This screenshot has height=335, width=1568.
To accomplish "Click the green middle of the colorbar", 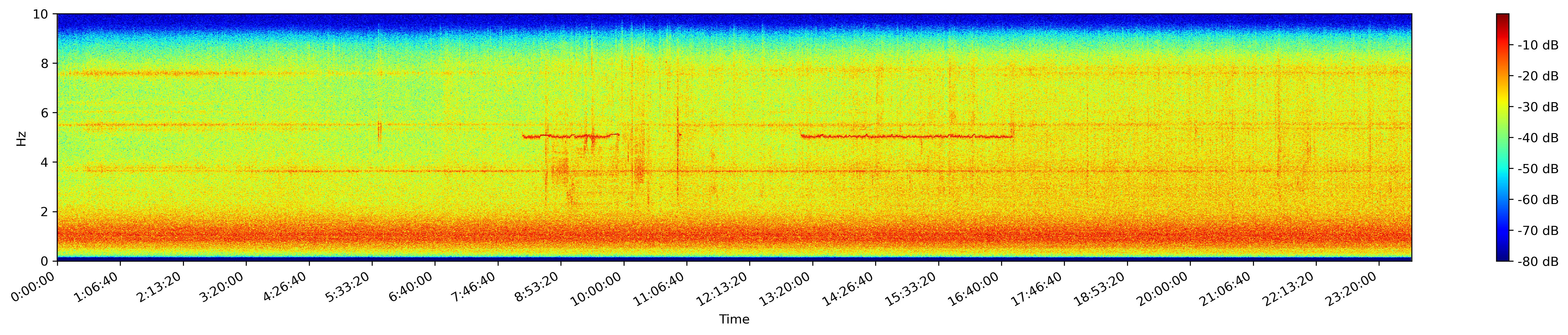I will click(1502, 137).
